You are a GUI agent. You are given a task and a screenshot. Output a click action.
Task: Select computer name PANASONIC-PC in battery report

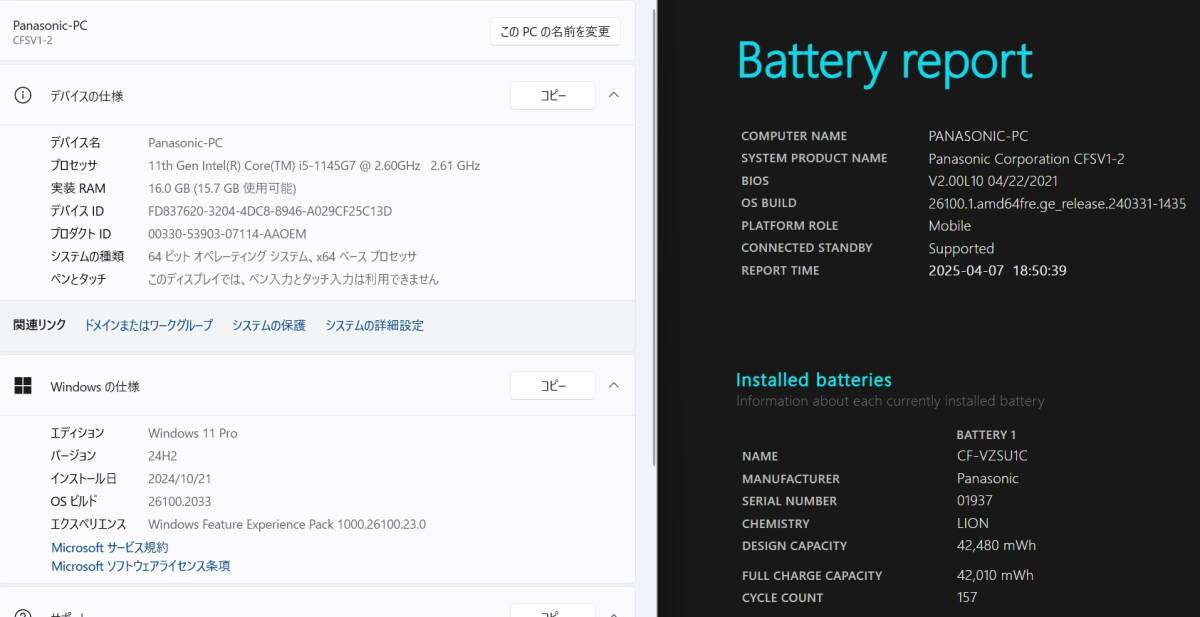pos(978,136)
